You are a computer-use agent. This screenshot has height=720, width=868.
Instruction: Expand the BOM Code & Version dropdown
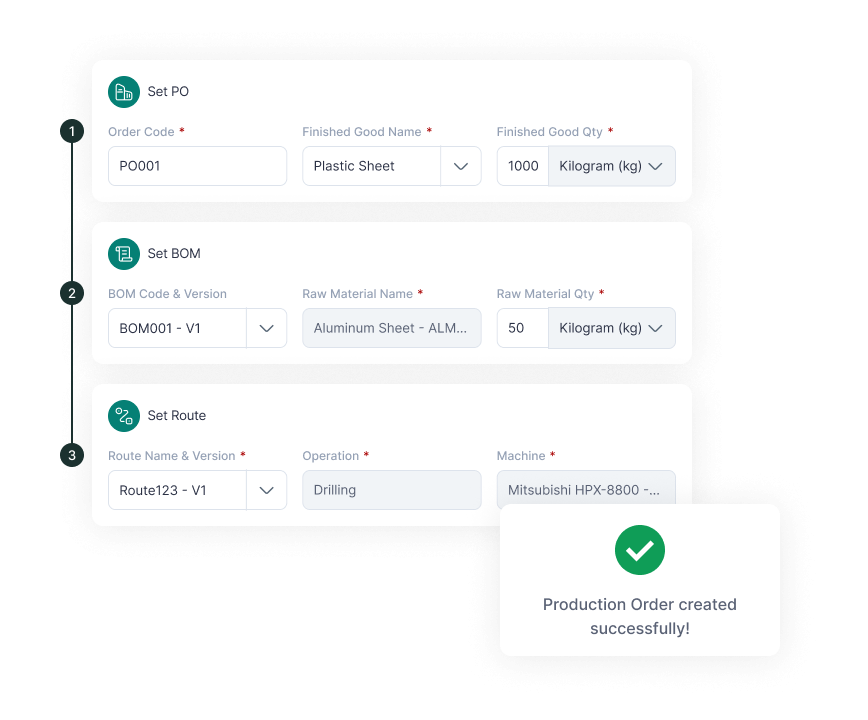[x=266, y=328]
